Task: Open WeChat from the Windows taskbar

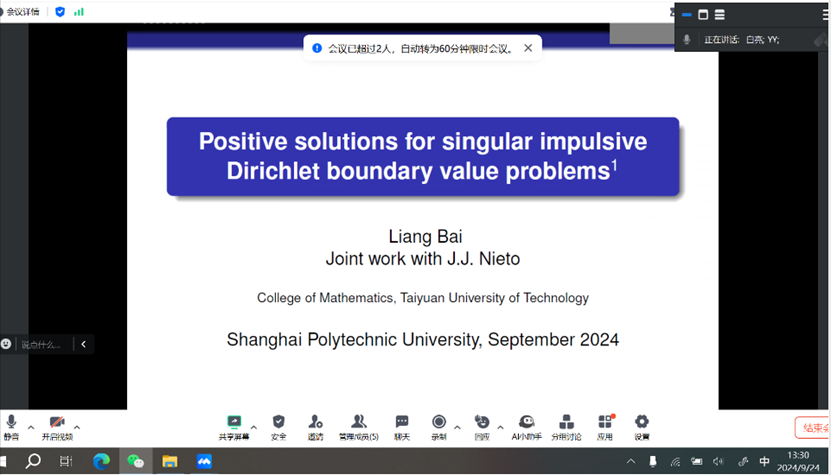Action: pyautogui.click(x=135, y=461)
